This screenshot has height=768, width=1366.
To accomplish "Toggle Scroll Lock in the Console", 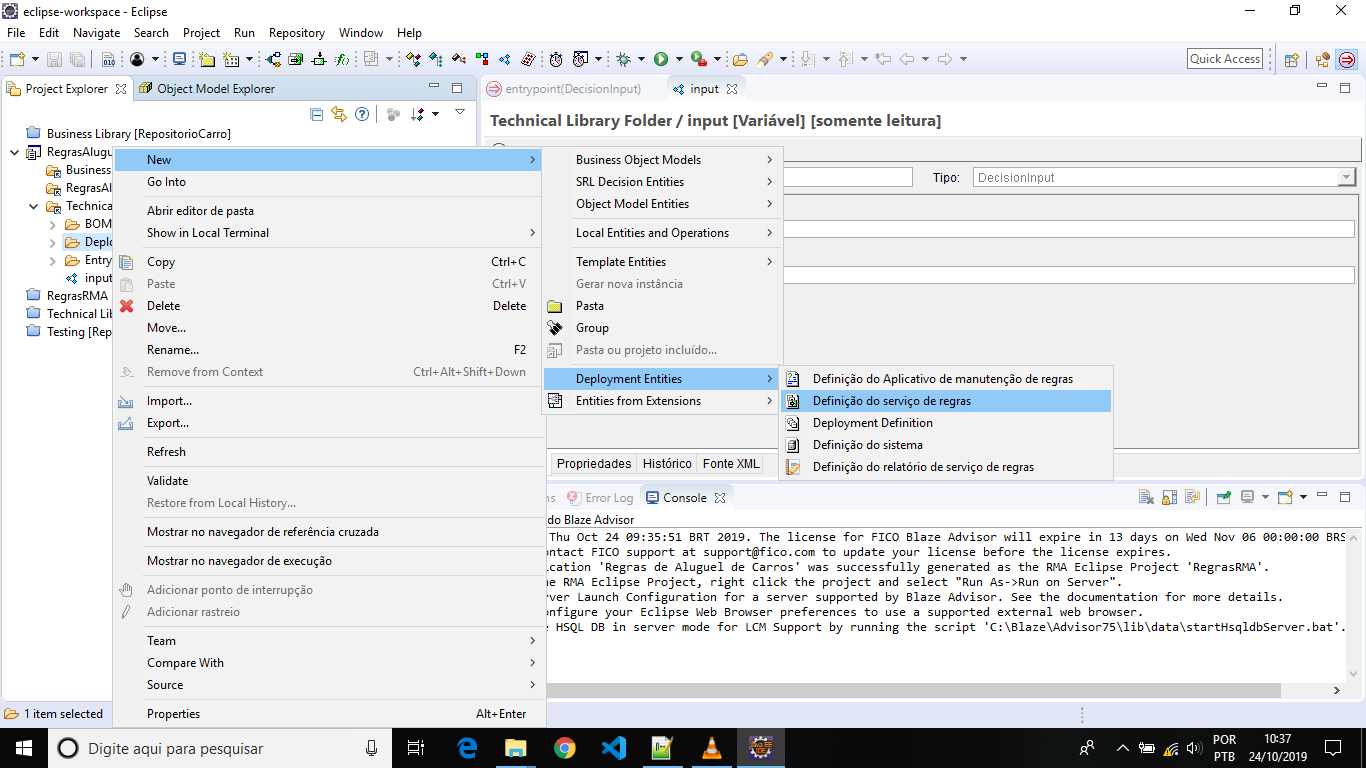I will click(x=1168, y=497).
